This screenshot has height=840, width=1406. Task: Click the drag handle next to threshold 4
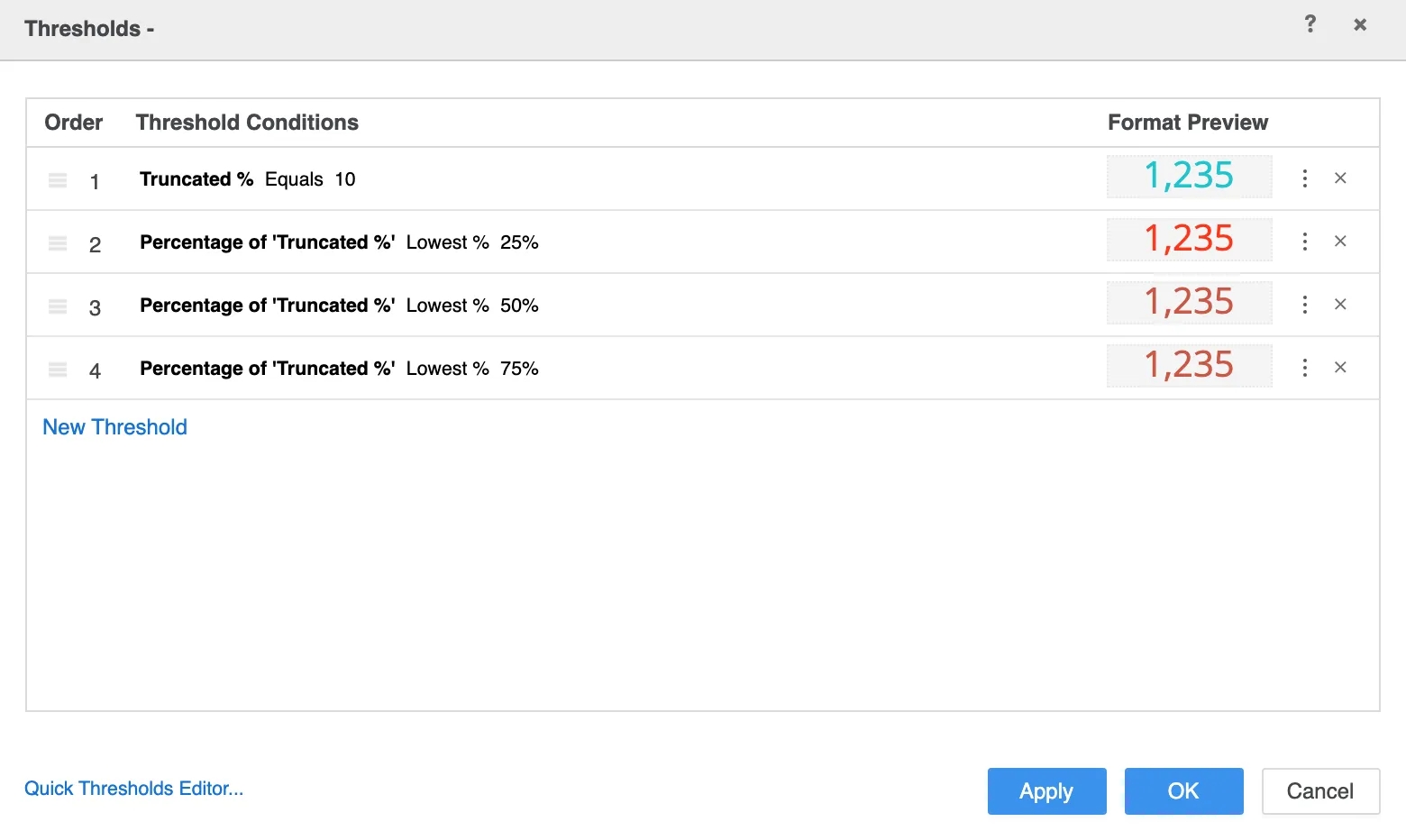tap(57, 368)
